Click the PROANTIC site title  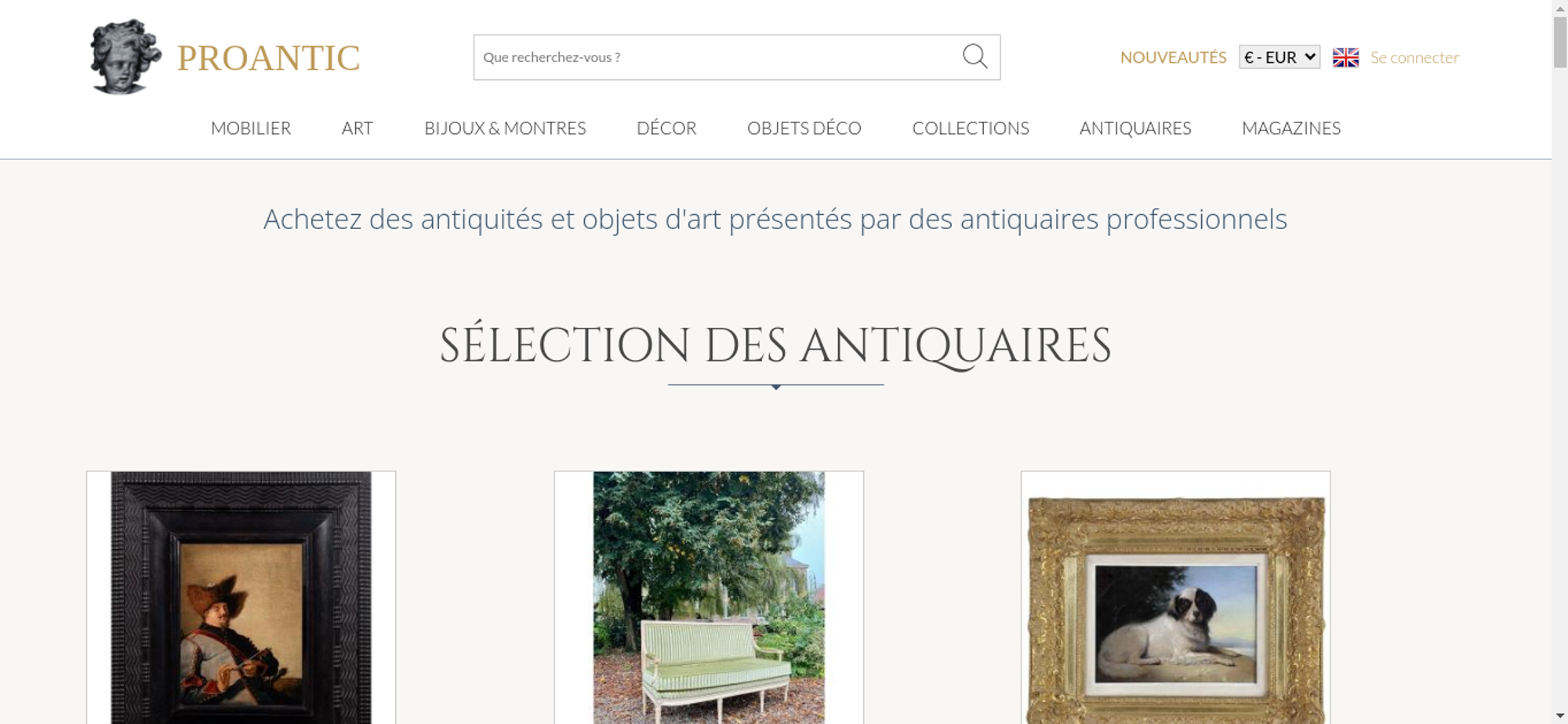[268, 58]
